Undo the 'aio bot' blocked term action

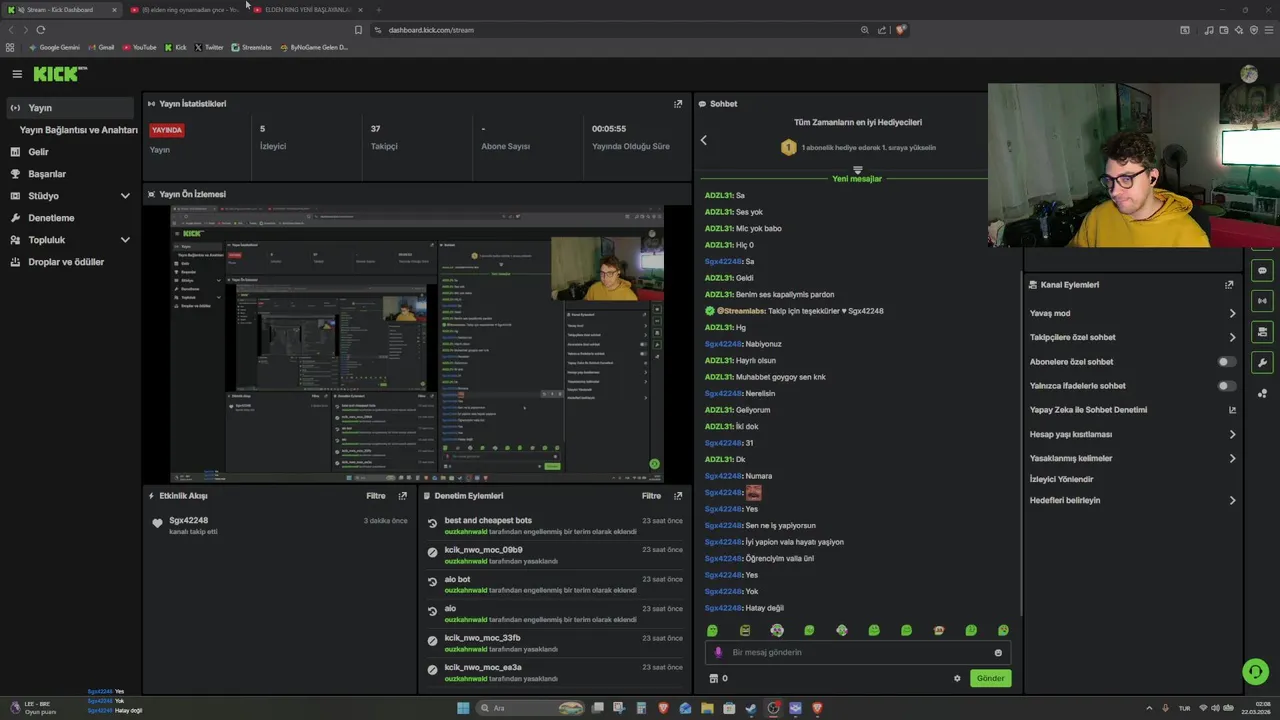click(x=432, y=582)
